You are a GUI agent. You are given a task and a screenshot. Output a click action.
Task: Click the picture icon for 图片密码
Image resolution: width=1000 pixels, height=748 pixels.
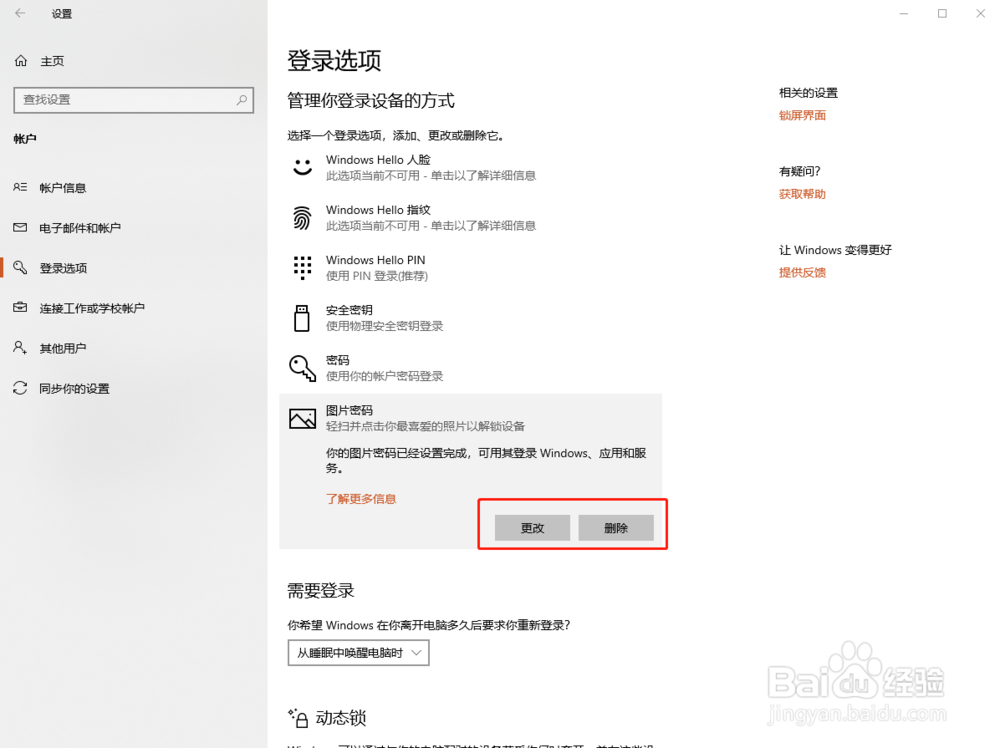point(302,418)
